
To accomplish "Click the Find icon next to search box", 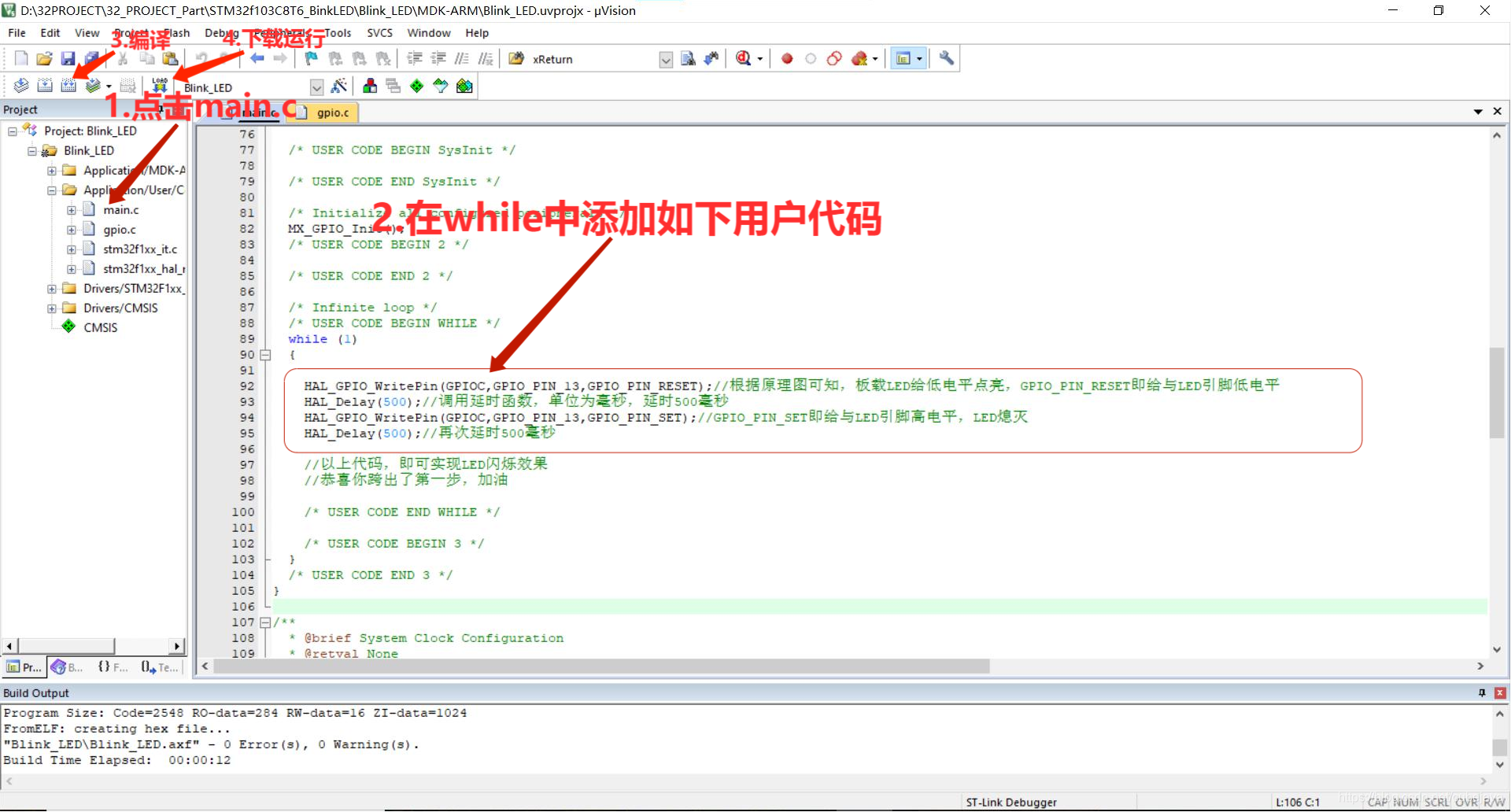I will tap(688, 59).
